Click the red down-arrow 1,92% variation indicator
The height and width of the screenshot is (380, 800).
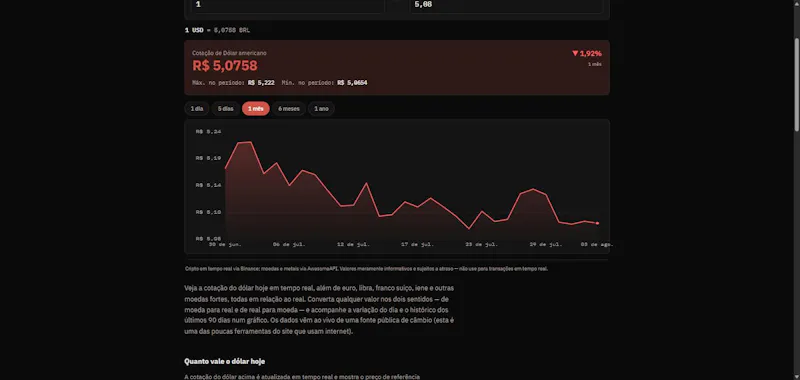pos(587,54)
